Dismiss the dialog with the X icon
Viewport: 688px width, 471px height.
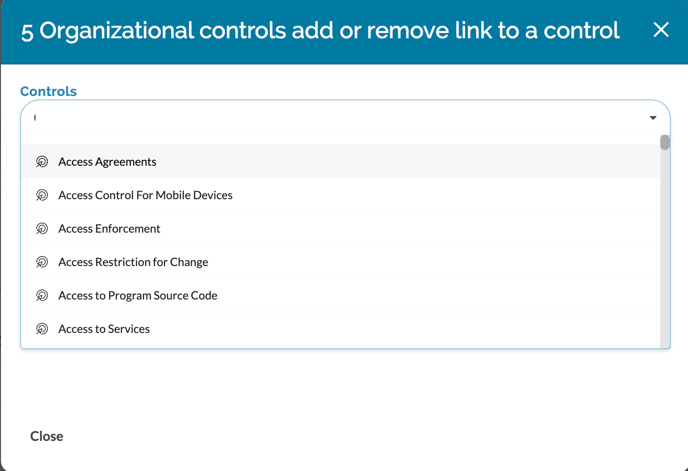coord(661,30)
